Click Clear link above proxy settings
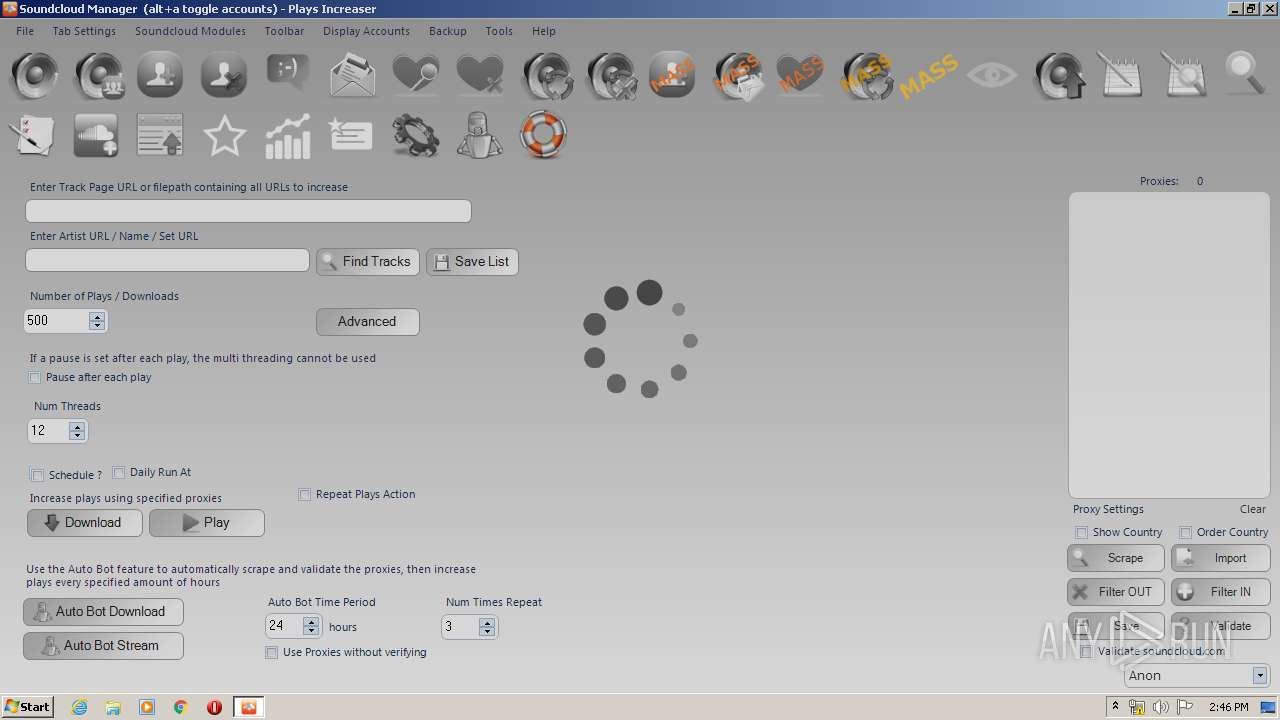The height and width of the screenshot is (720, 1280). [1253, 510]
